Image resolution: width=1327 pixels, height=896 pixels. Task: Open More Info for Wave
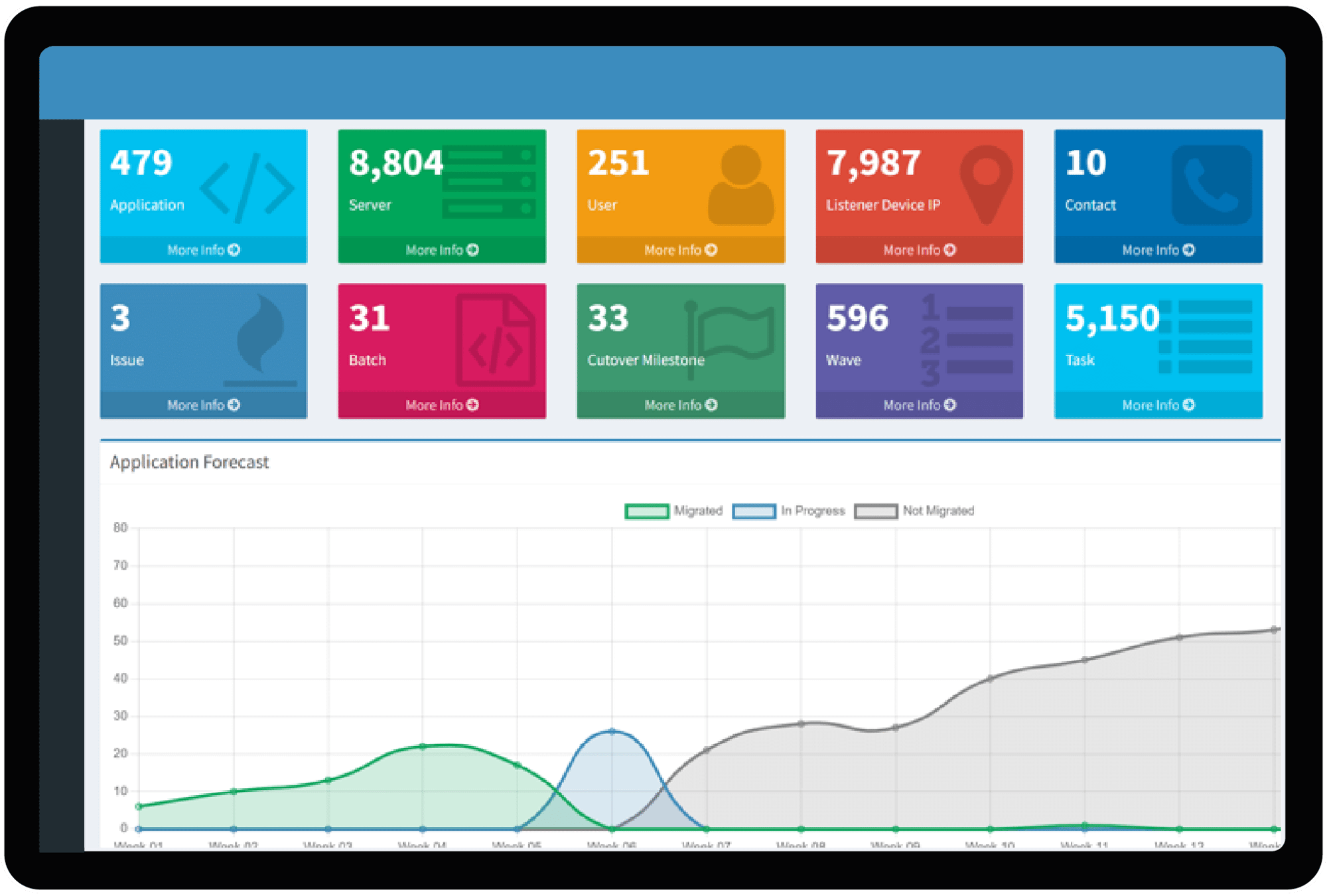(x=920, y=405)
